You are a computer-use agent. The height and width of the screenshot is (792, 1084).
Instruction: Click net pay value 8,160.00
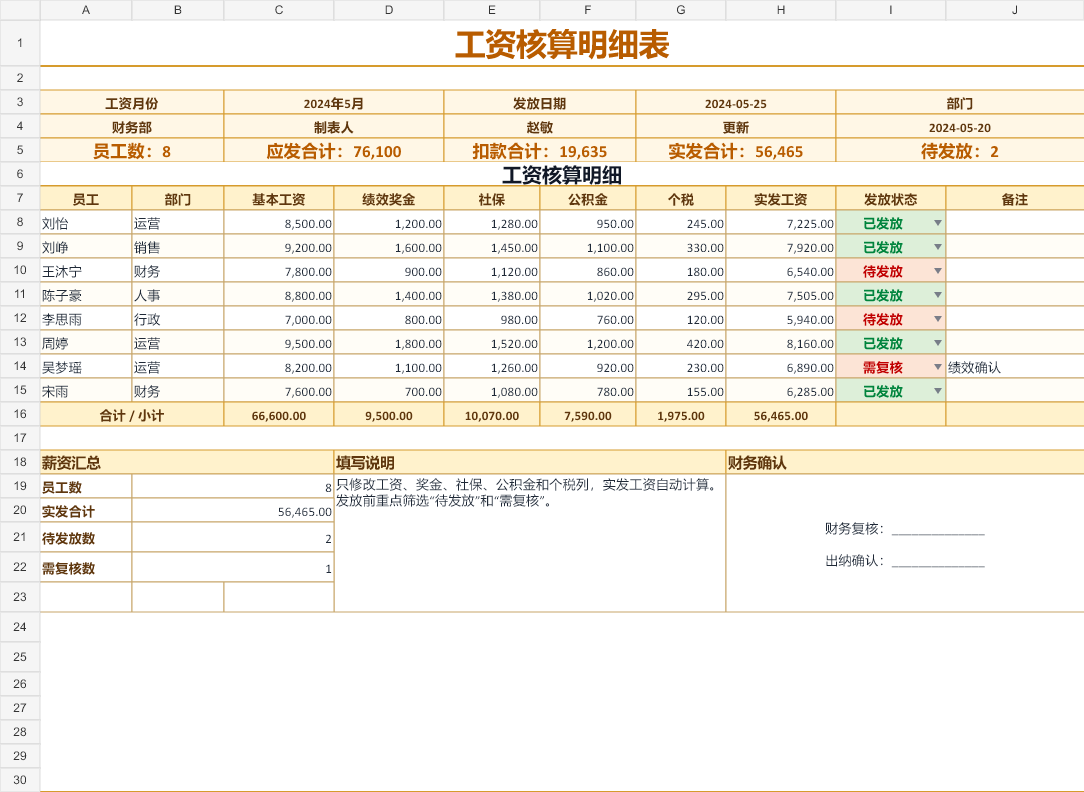781,343
